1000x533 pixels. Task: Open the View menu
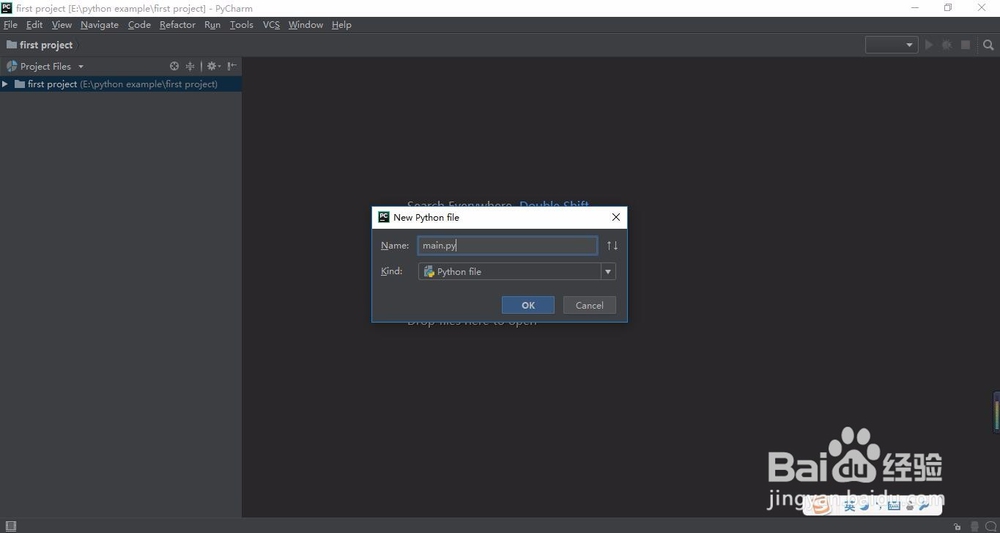(62, 24)
